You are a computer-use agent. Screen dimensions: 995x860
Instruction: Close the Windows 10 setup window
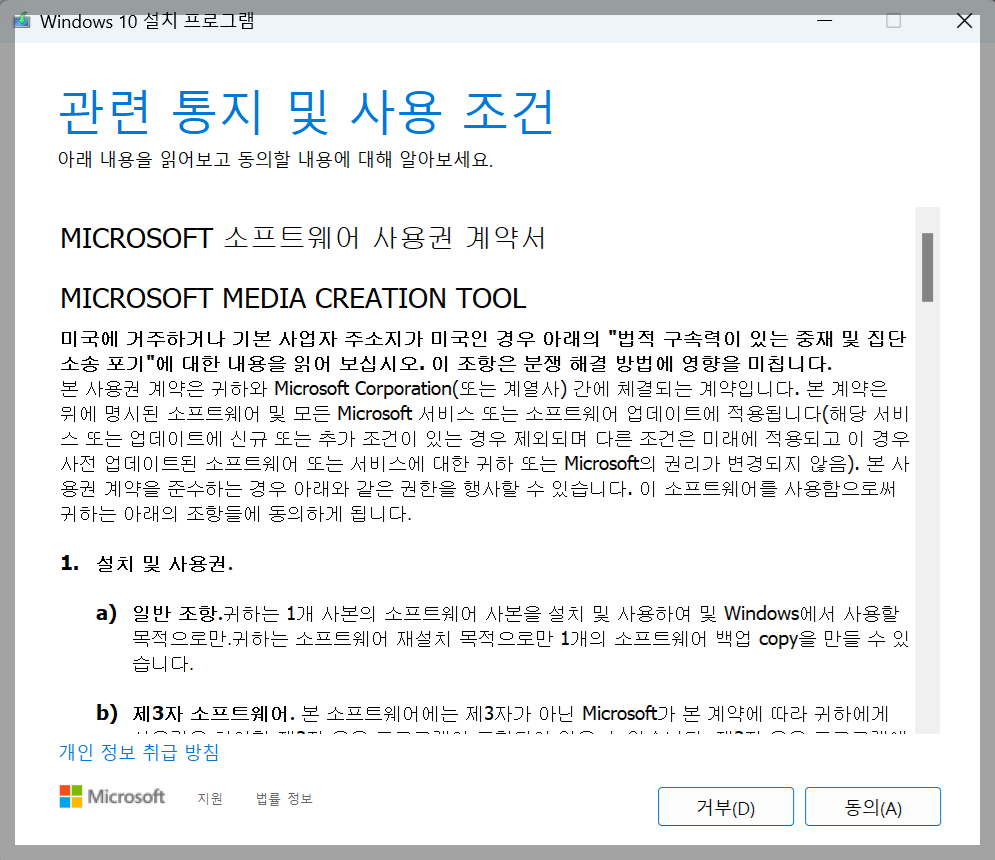[964, 21]
